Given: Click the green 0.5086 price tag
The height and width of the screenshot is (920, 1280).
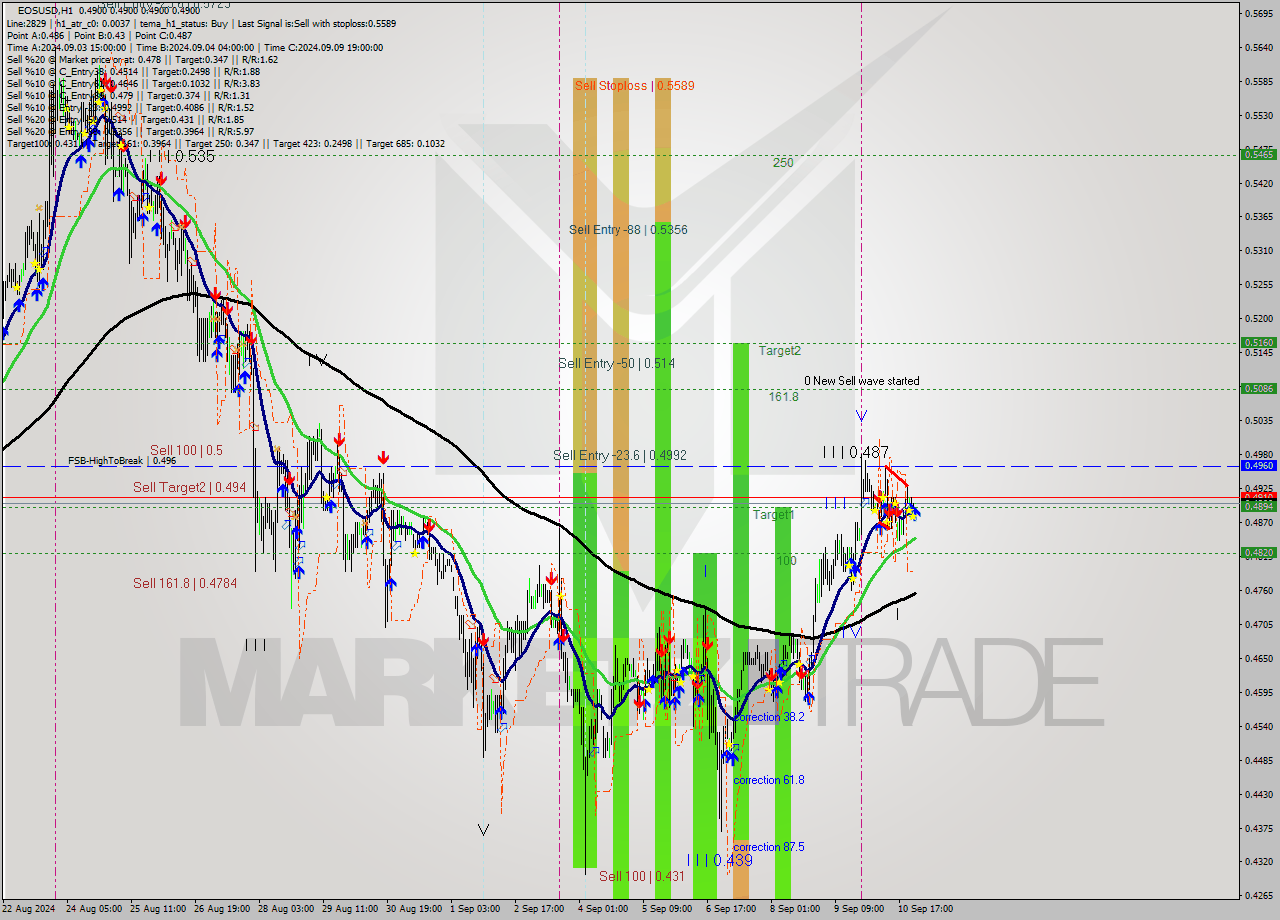Looking at the screenshot, I should (1258, 388).
